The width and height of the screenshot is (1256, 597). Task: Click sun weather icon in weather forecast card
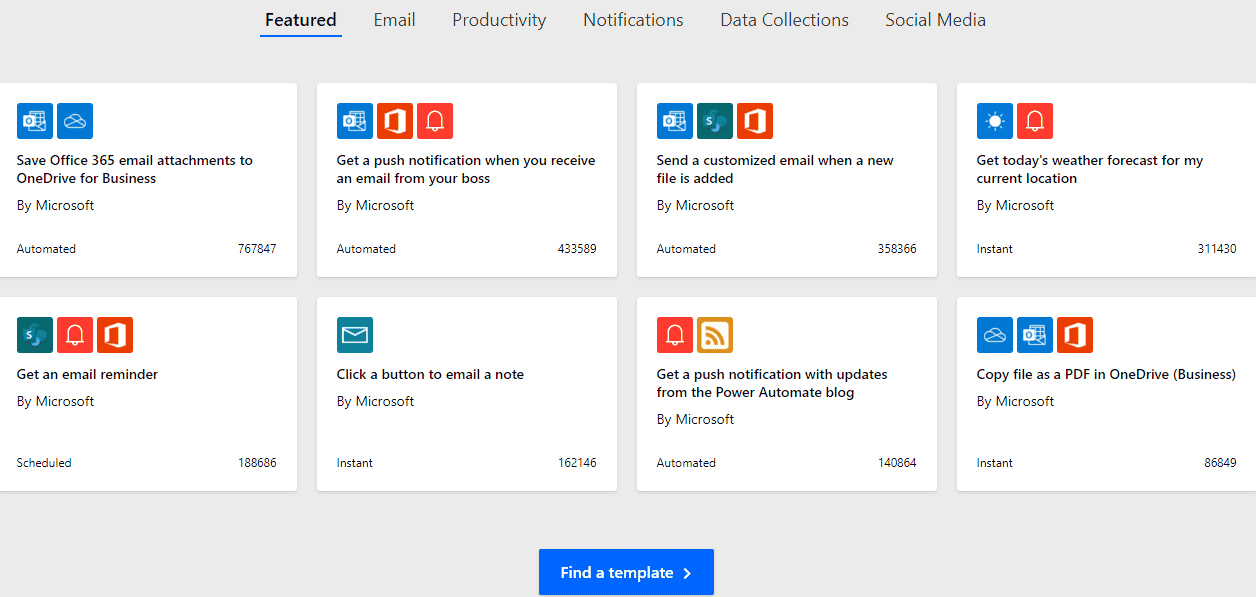(x=995, y=121)
